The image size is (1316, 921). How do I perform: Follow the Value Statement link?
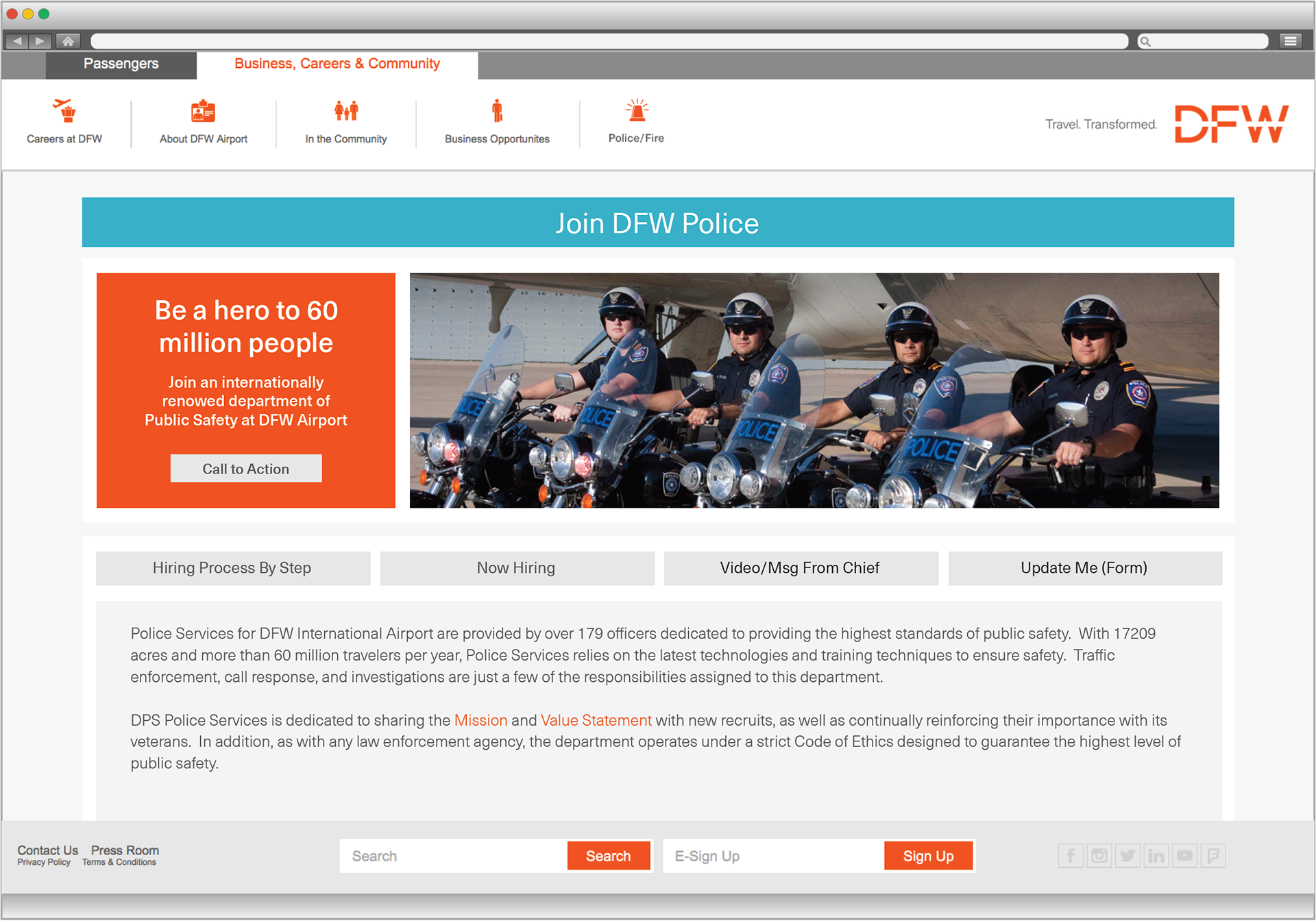pyautogui.click(x=596, y=720)
